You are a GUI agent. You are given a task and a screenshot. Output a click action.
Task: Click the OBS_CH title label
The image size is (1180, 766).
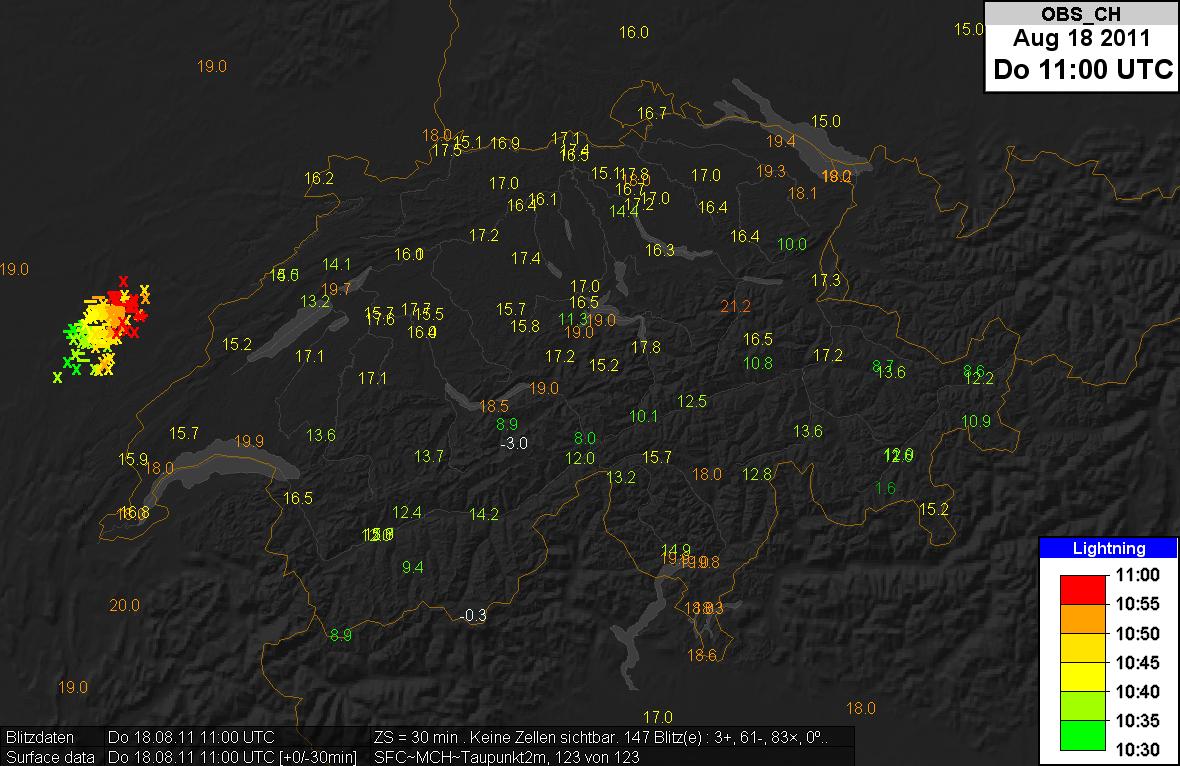click(x=1081, y=14)
